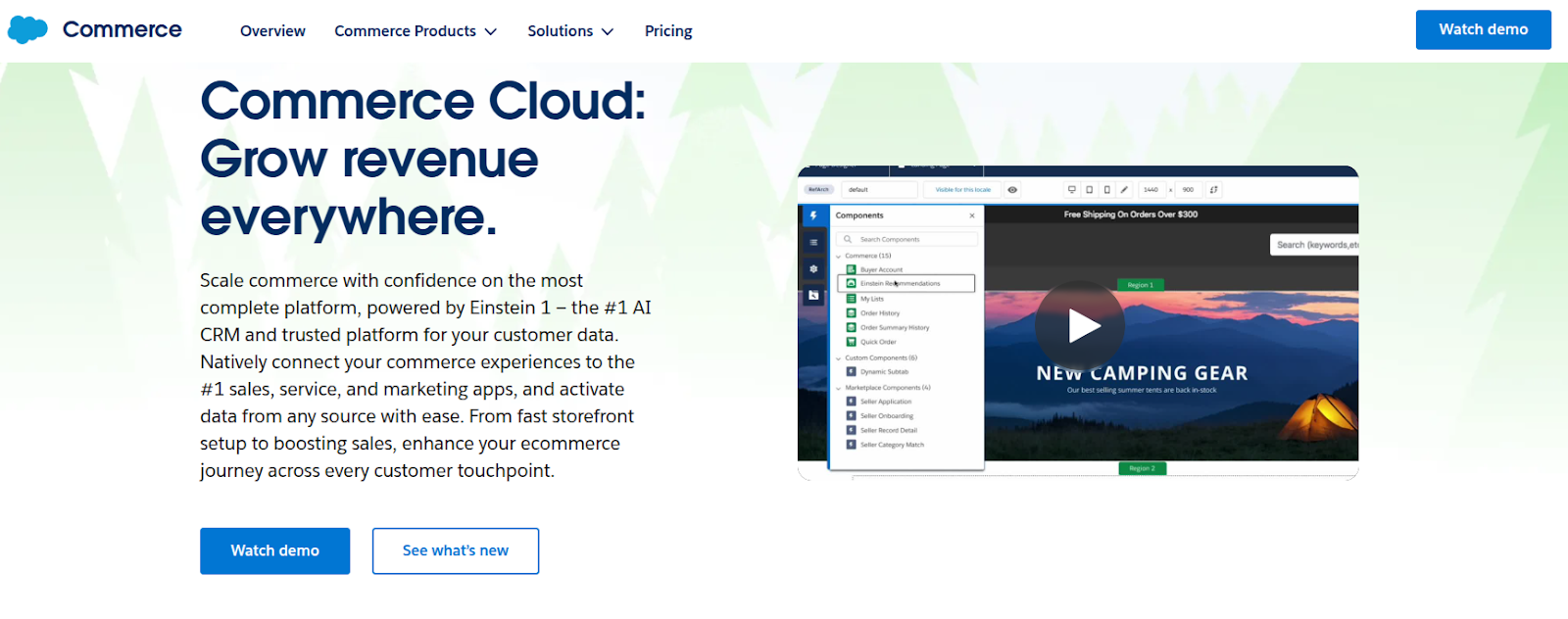1568x619 pixels.
Task: Select the My Lists component
Action: coord(865,299)
